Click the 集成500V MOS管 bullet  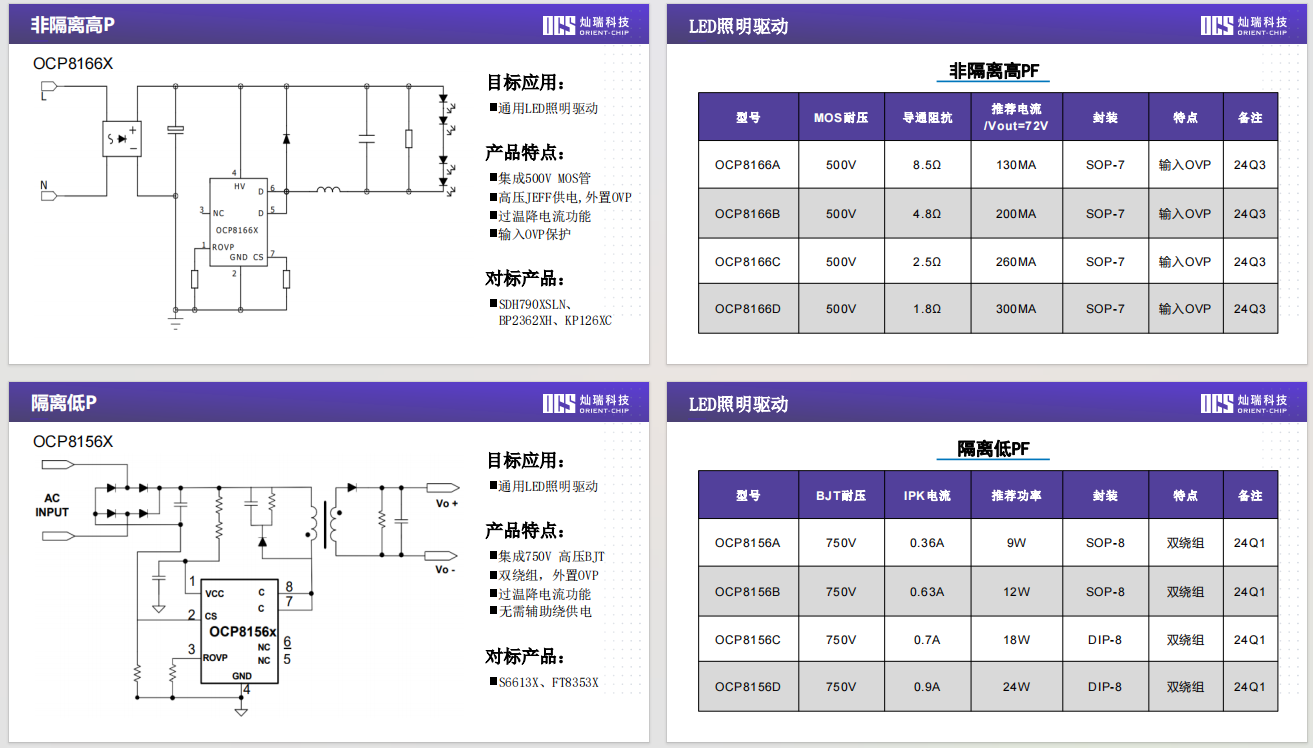pyautogui.click(x=541, y=179)
